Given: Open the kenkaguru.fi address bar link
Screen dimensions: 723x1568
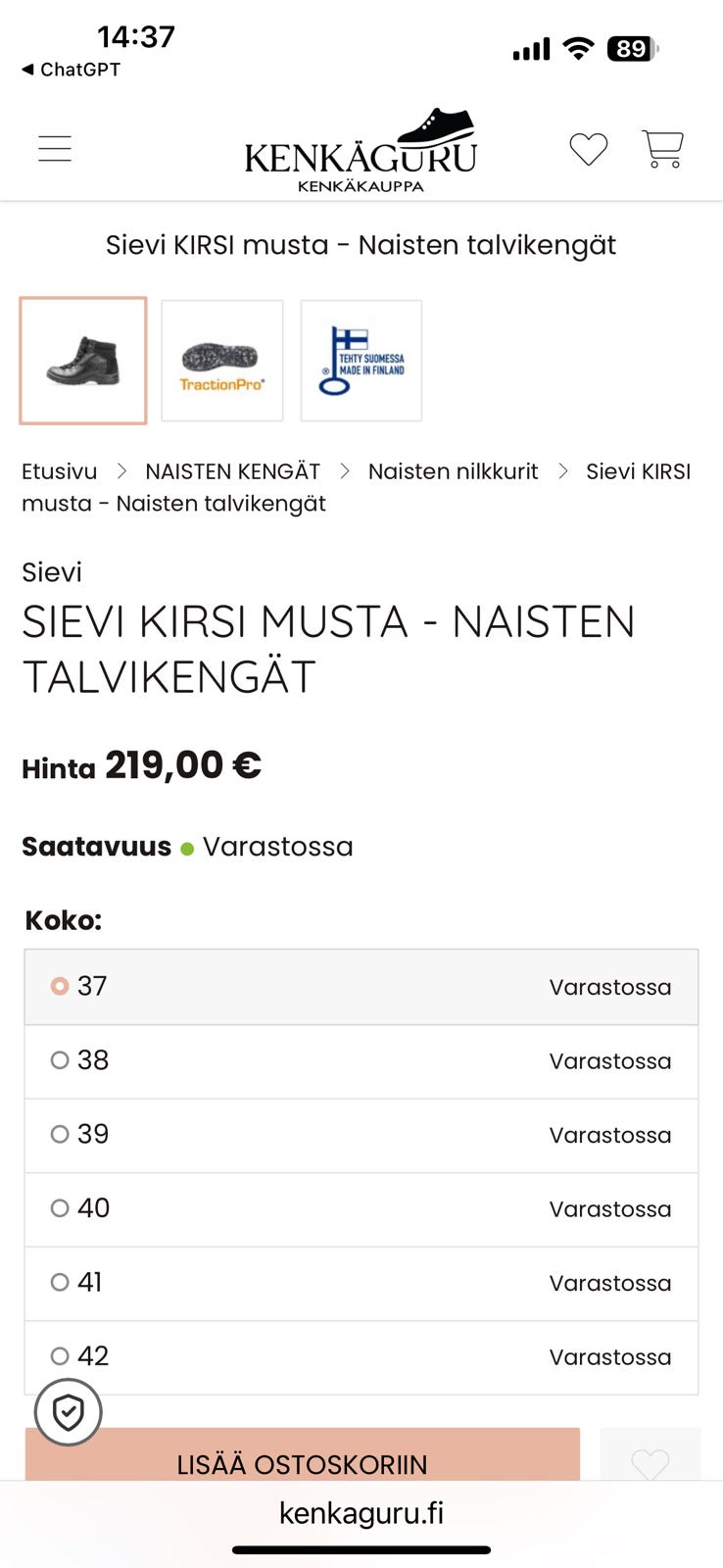Looking at the screenshot, I should [x=361, y=1512].
